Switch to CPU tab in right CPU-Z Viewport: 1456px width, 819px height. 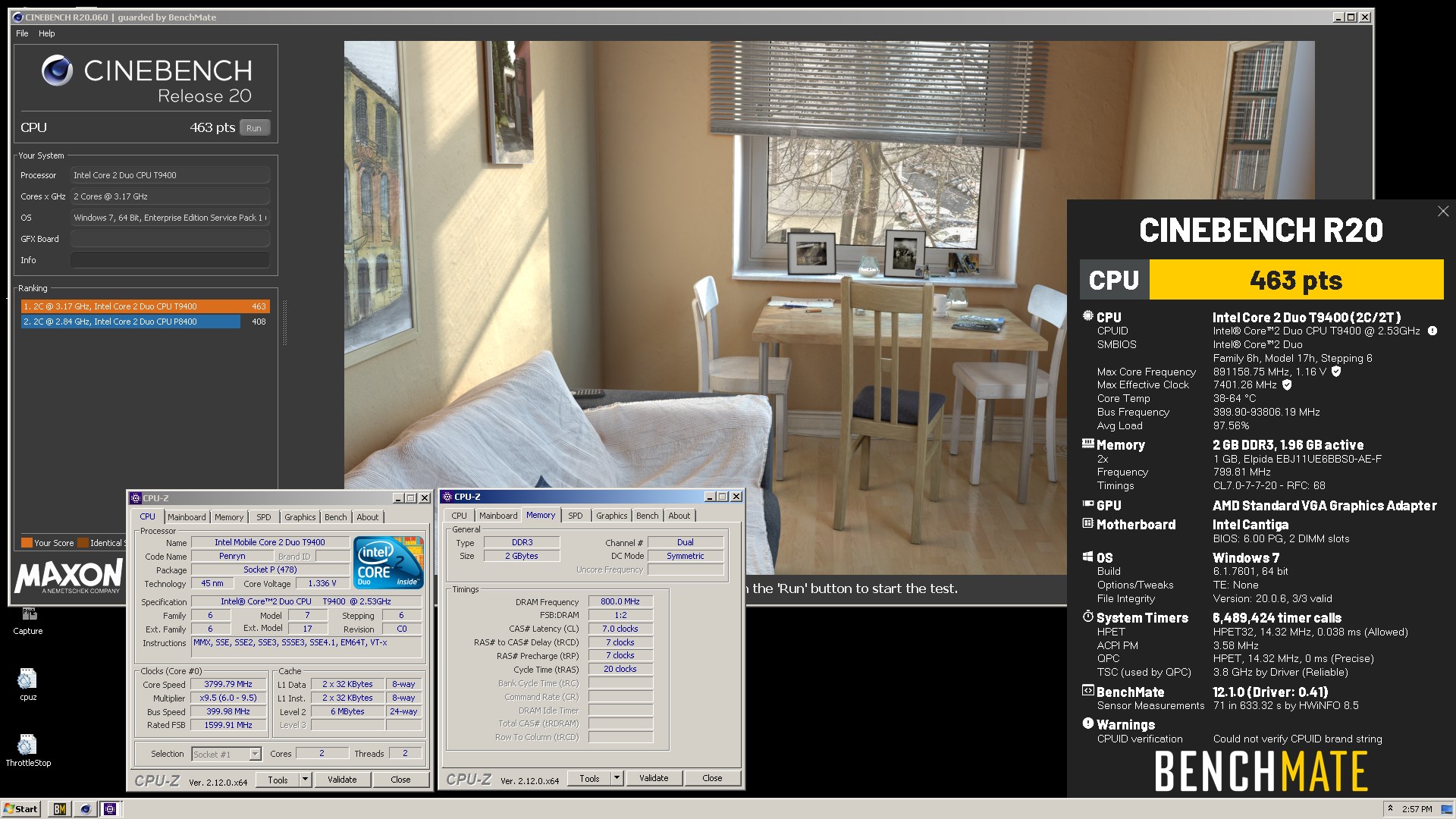pos(460,516)
